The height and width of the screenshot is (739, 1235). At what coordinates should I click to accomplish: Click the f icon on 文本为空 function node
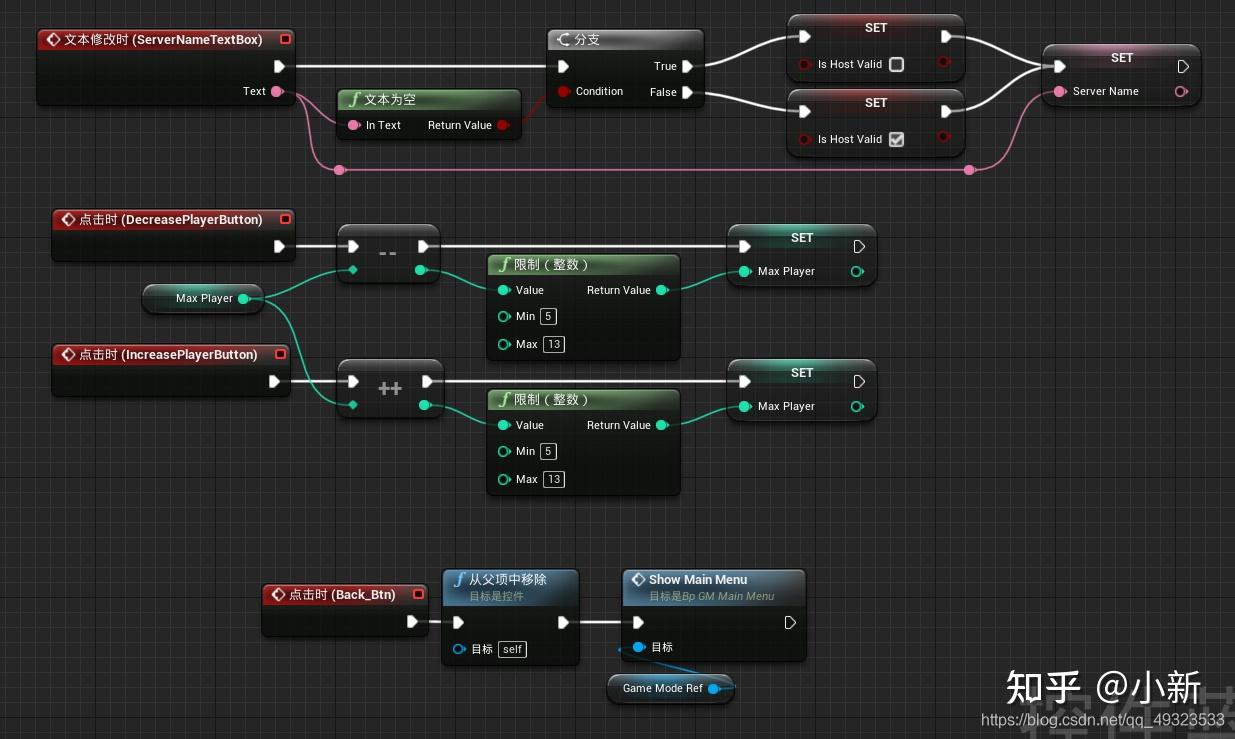[357, 99]
